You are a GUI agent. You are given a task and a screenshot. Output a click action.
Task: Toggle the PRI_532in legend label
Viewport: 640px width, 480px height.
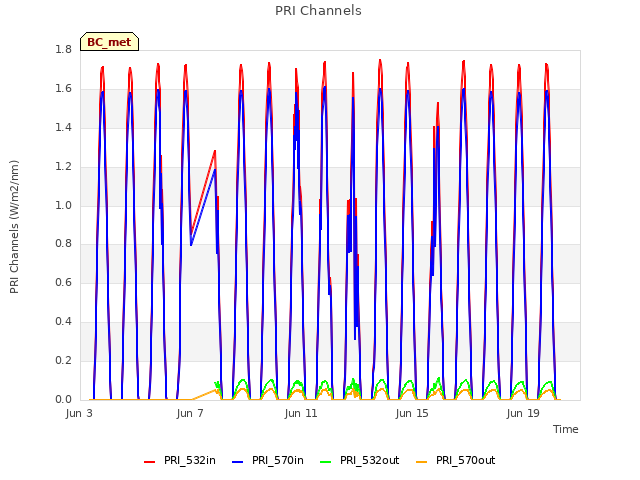coord(190,460)
